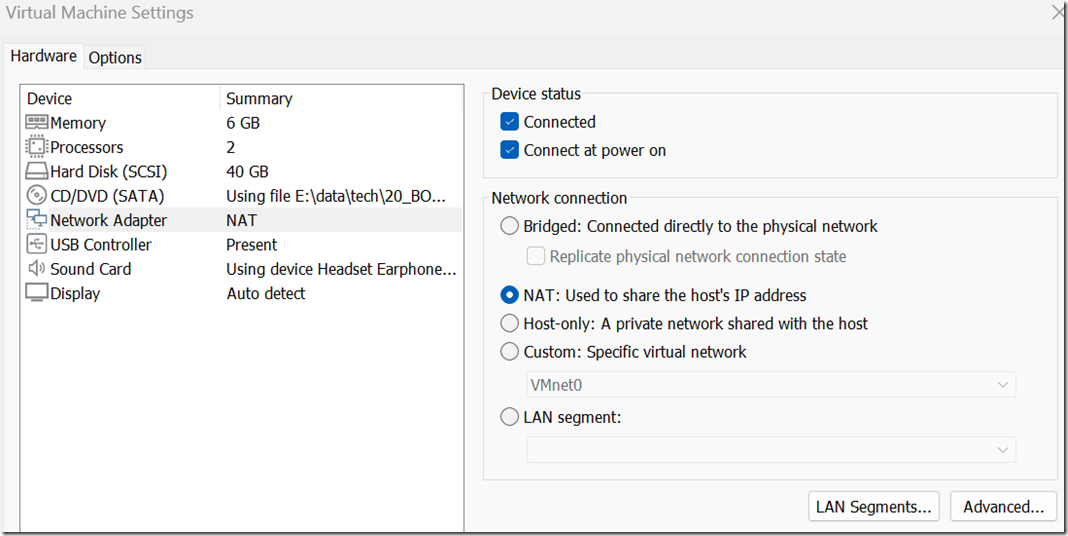Open the VMnet0 dropdown list
1068x536 pixels.
(770, 385)
